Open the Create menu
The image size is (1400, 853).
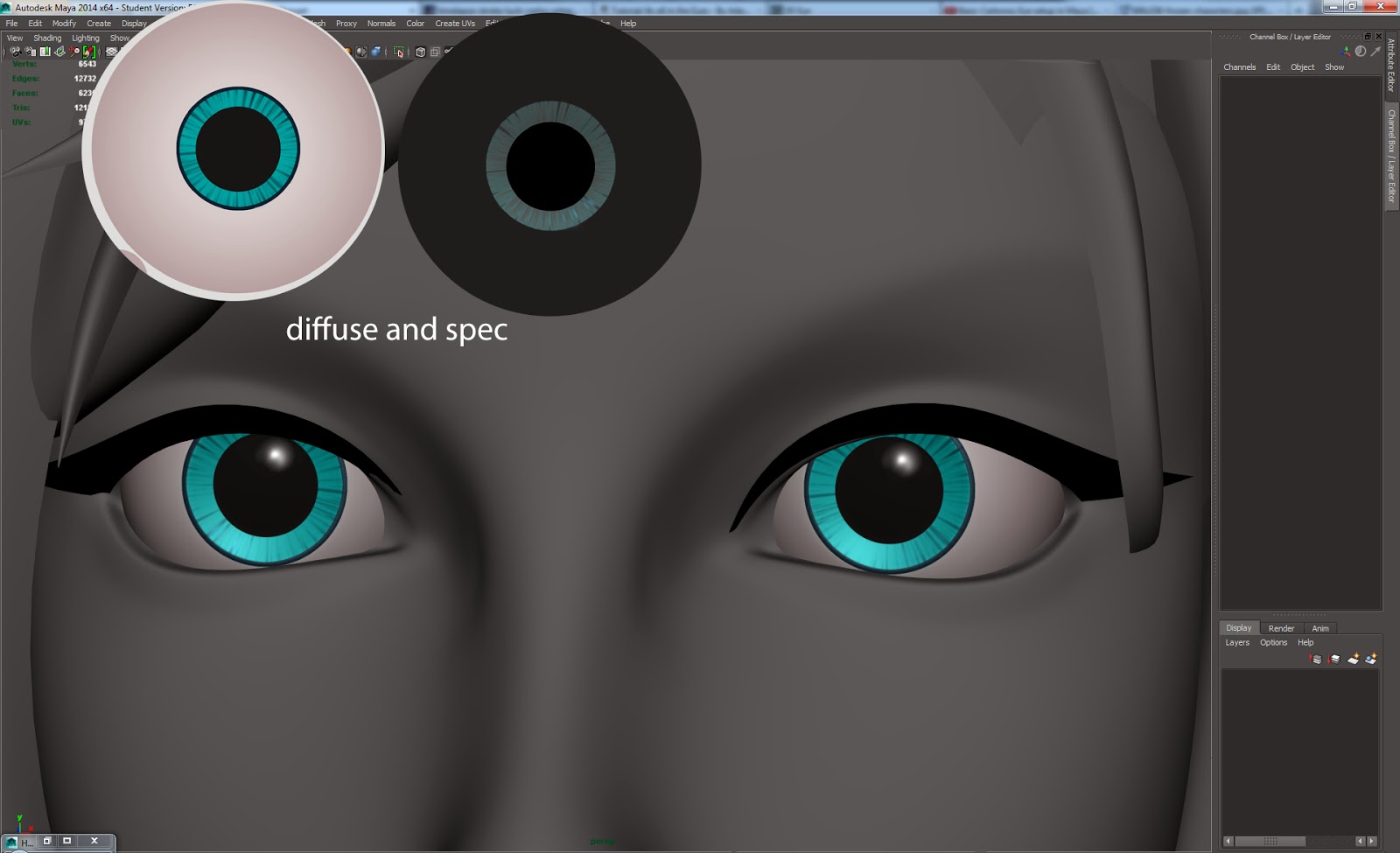tap(99, 24)
